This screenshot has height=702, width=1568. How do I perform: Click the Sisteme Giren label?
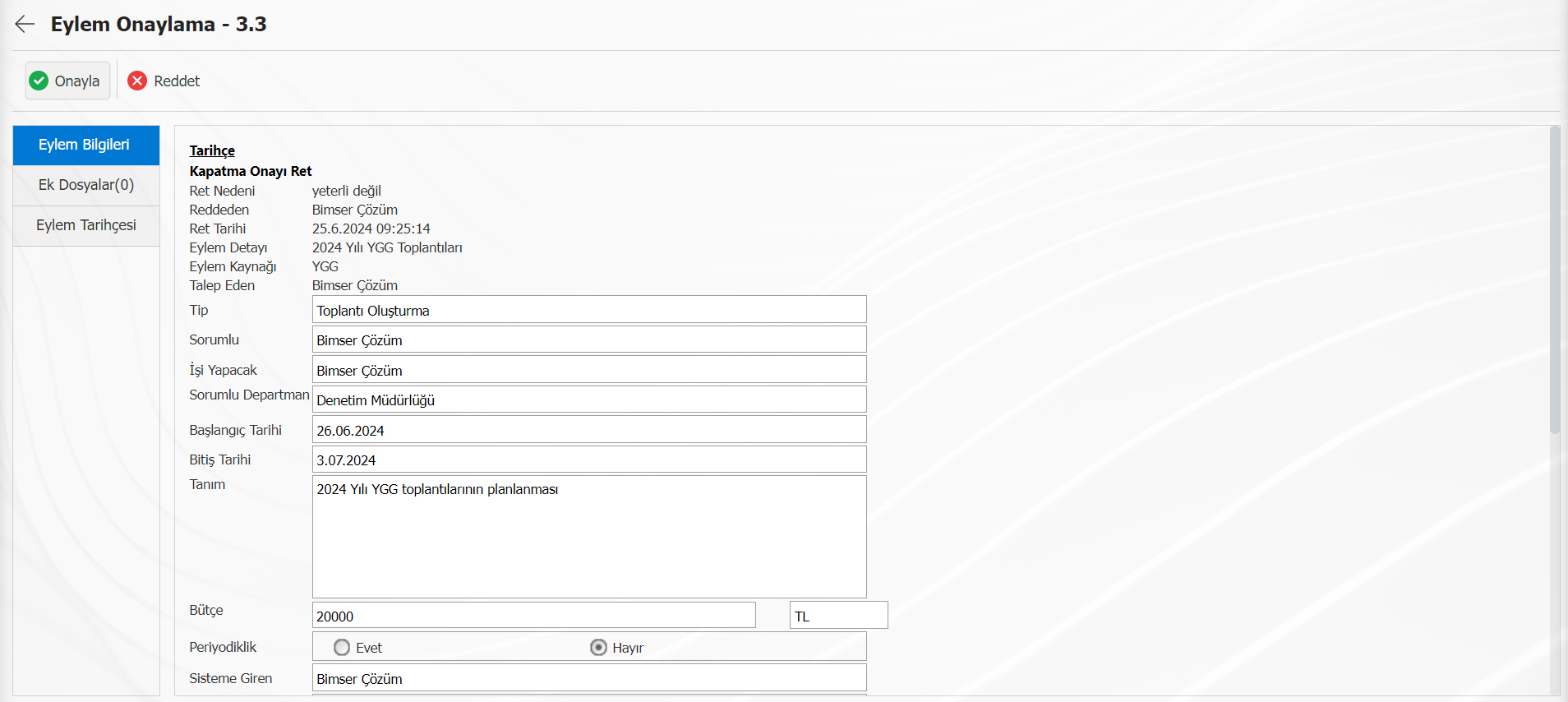[231, 678]
